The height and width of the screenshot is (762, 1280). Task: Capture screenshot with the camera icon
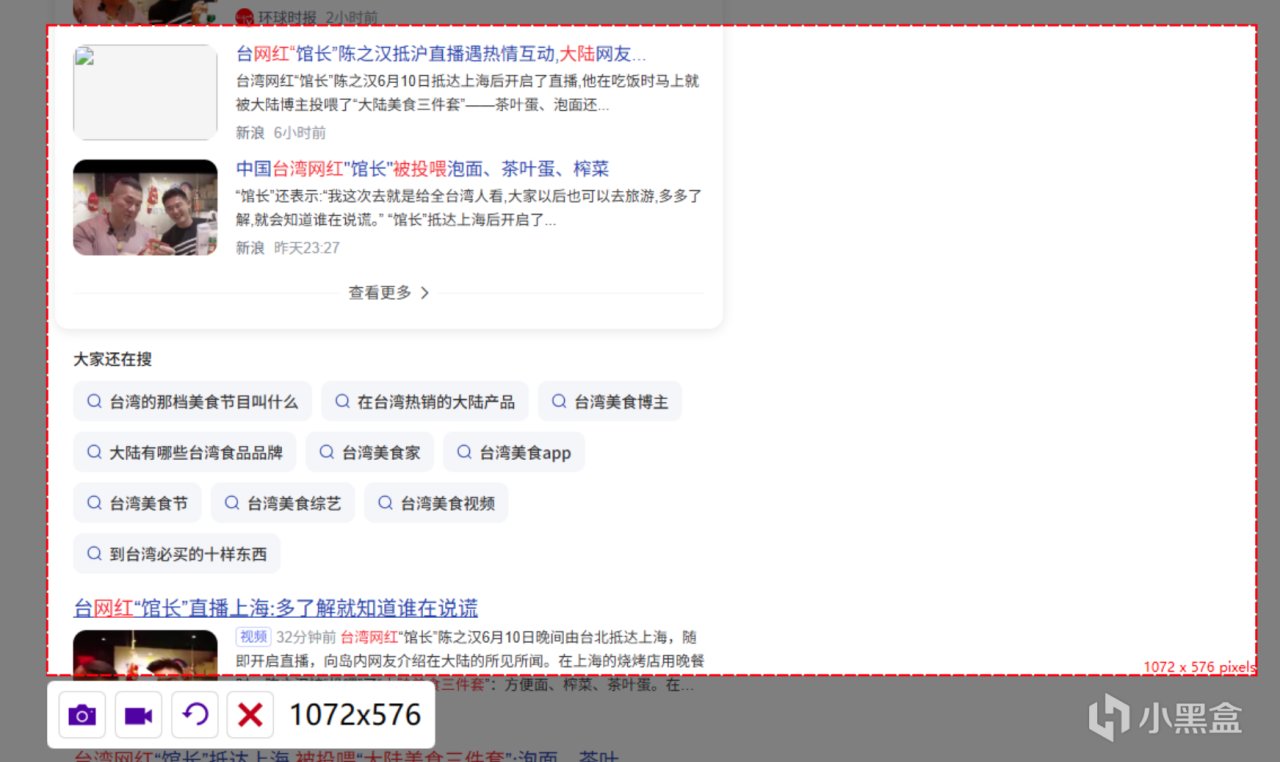click(x=82, y=715)
